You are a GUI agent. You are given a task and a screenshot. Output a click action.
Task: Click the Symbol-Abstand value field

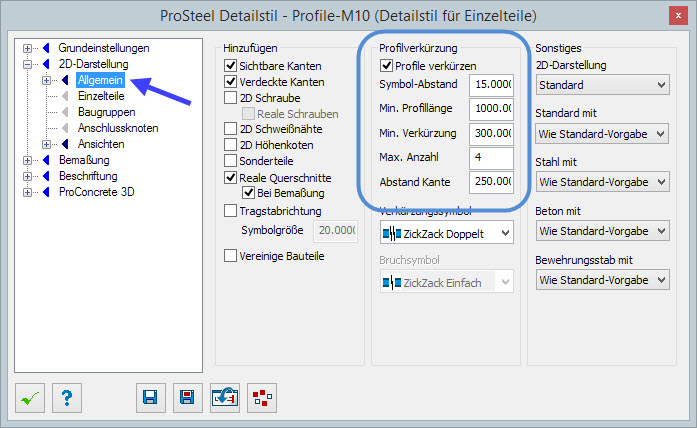click(x=491, y=84)
